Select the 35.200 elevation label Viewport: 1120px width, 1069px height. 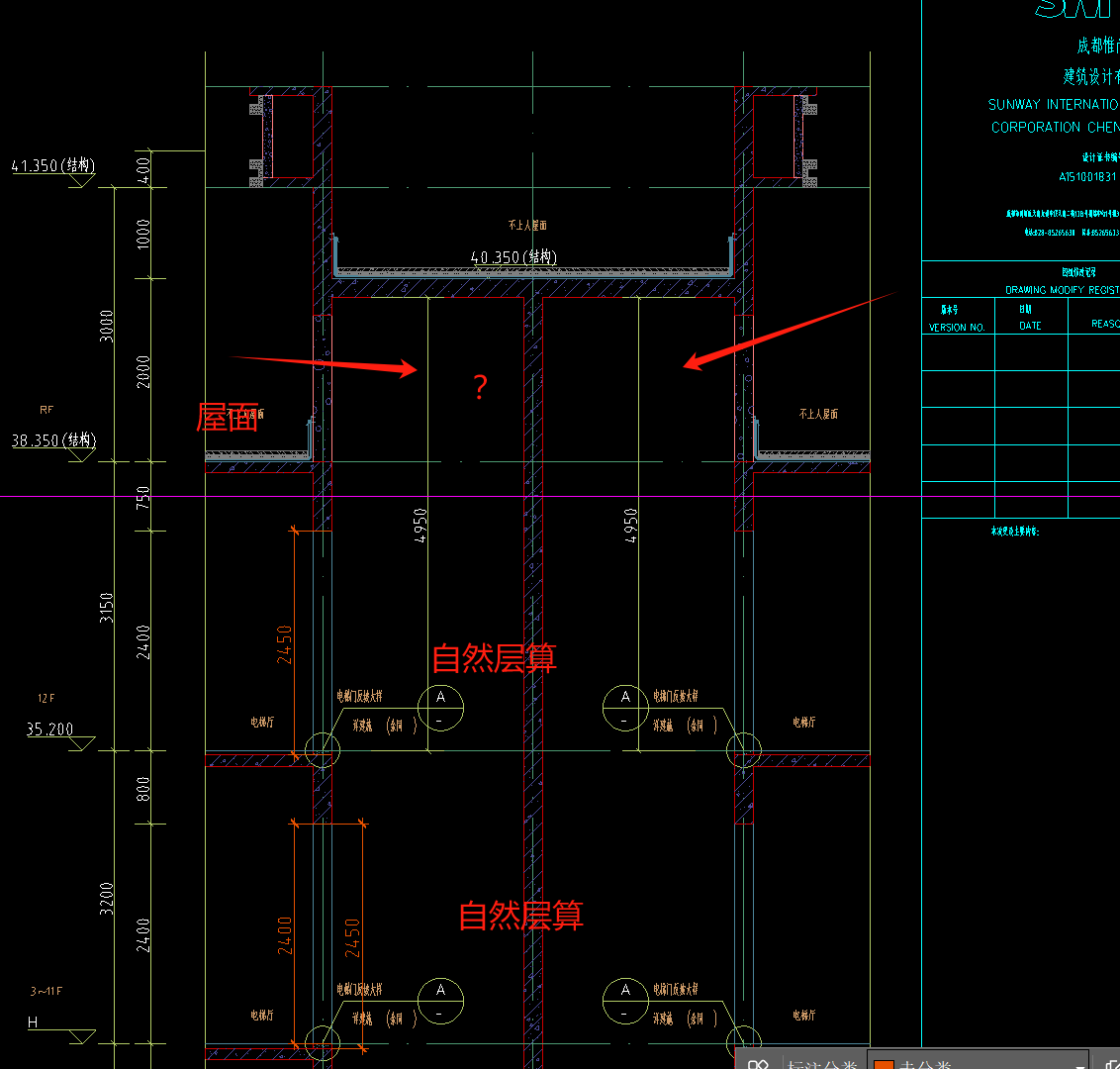(x=50, y=729)
